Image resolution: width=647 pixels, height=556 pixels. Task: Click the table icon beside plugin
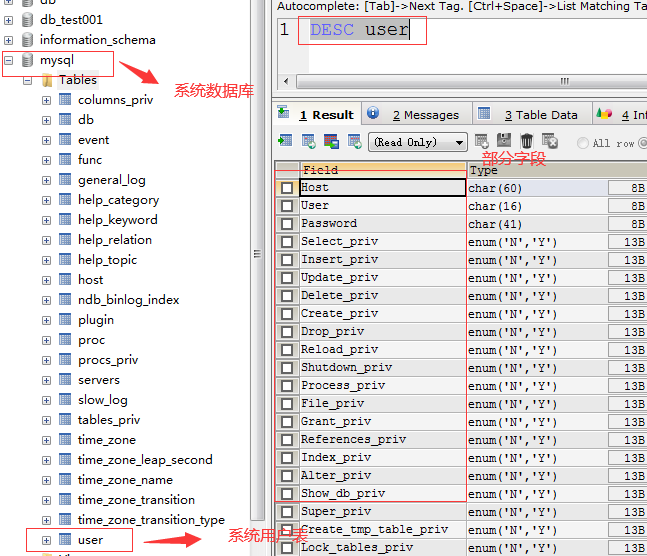pos(65,319)
